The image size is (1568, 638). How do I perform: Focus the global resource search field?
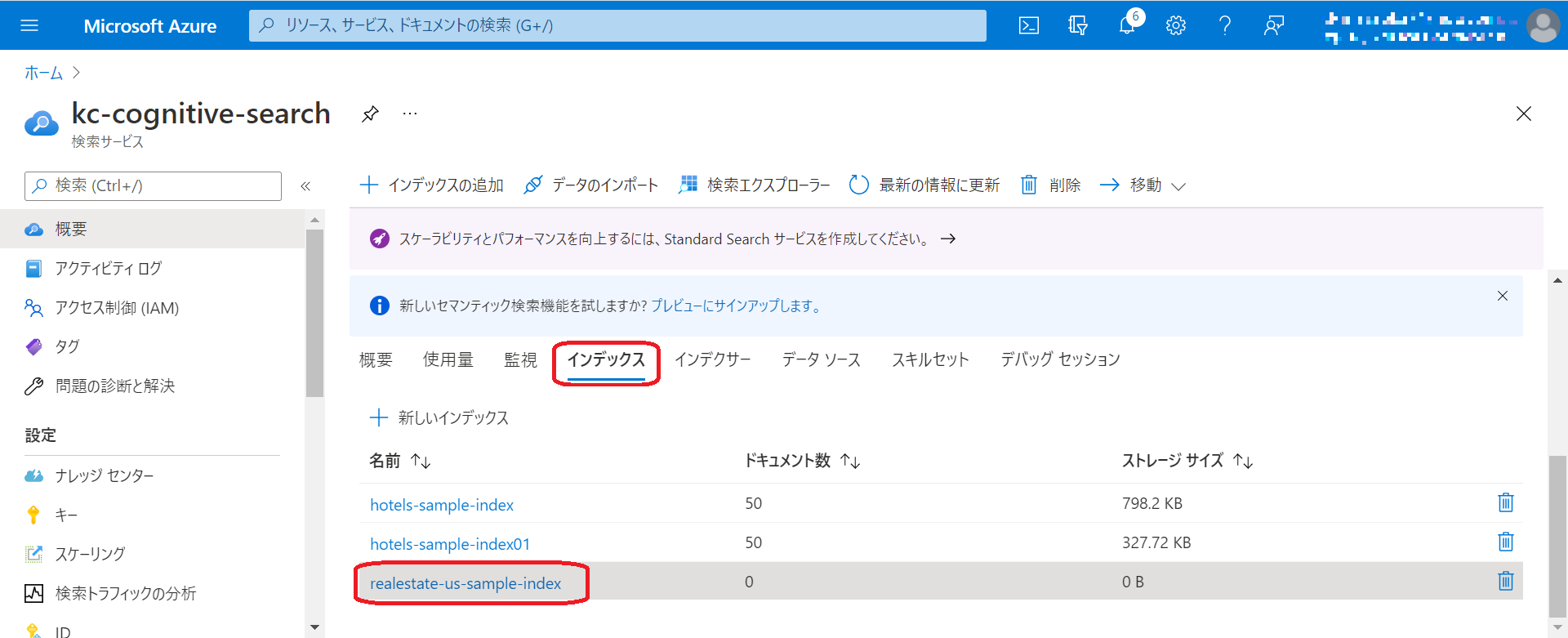pos(617,25)
